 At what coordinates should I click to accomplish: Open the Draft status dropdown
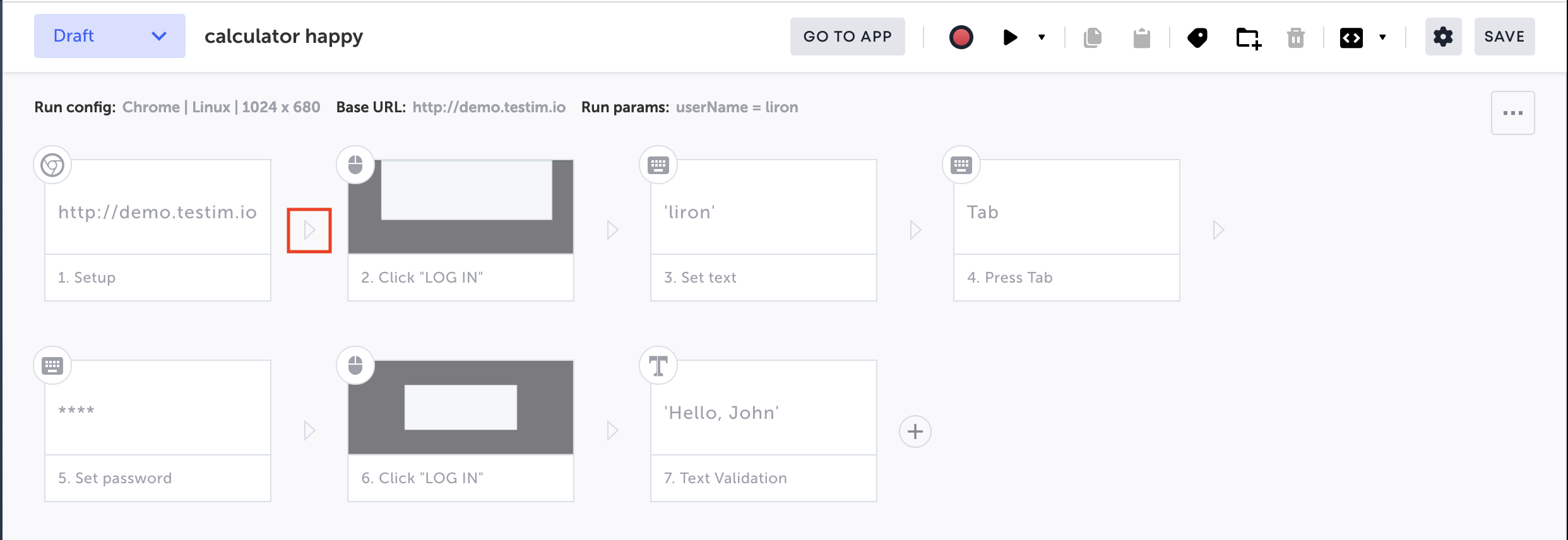pos(110,36)
